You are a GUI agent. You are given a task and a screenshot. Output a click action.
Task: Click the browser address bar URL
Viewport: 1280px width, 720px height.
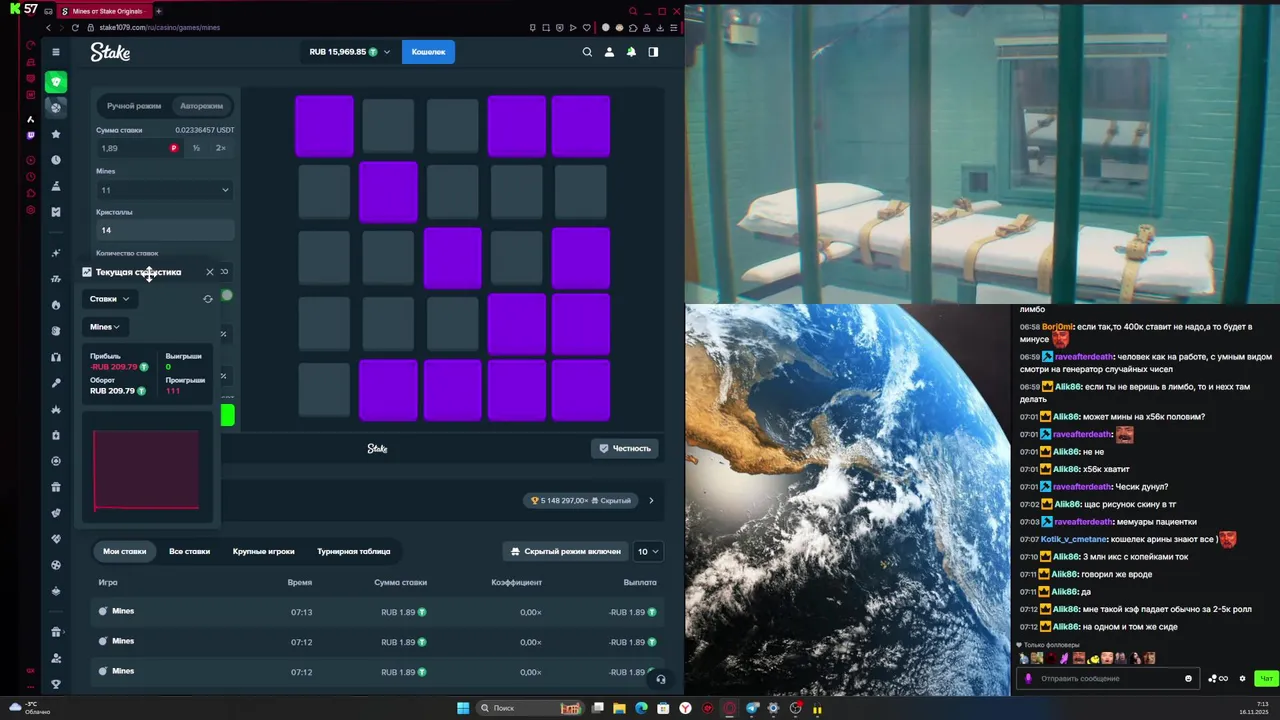(x=160, y=27)
